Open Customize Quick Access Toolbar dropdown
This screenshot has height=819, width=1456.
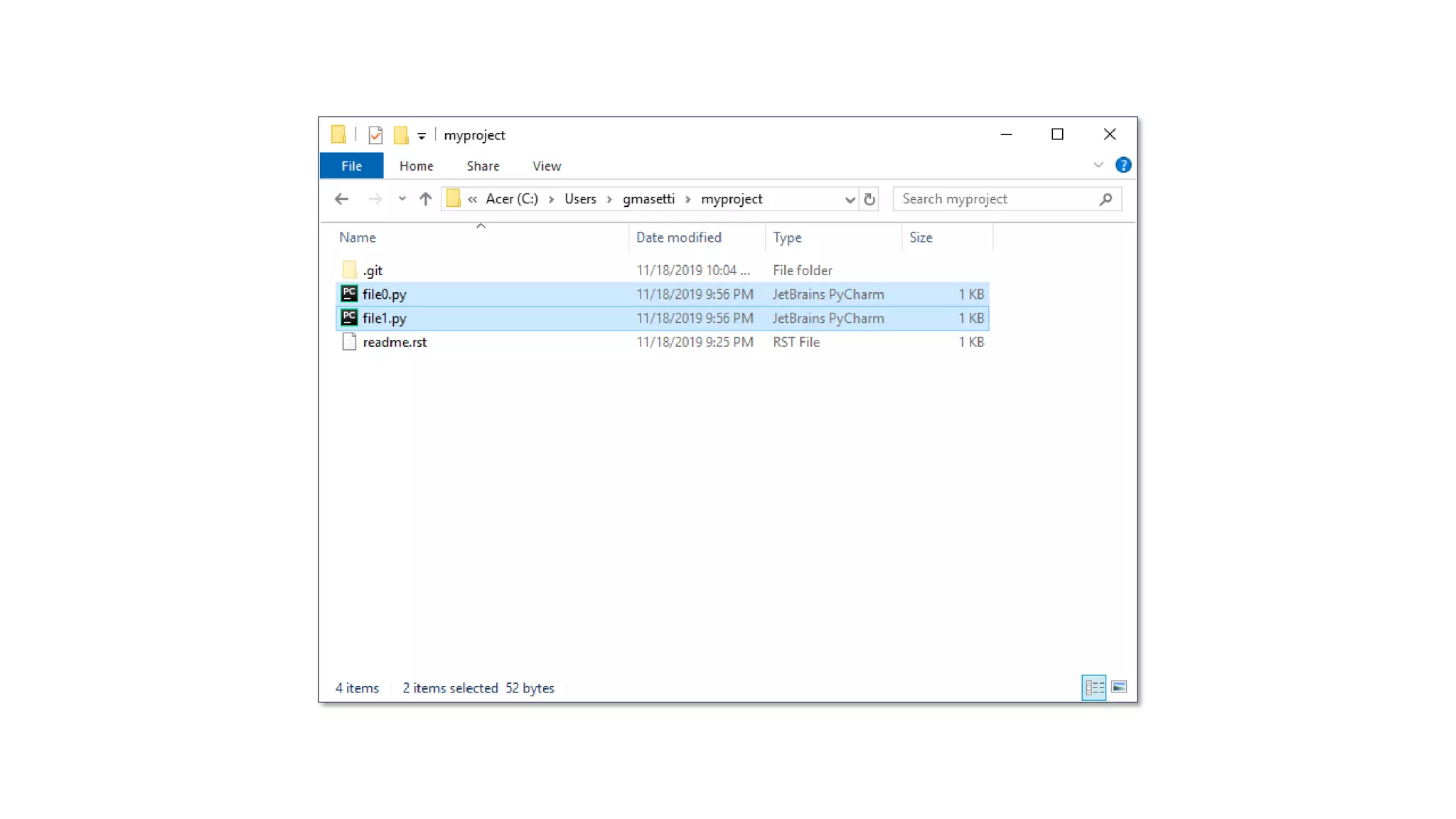(x=422, y=136)
